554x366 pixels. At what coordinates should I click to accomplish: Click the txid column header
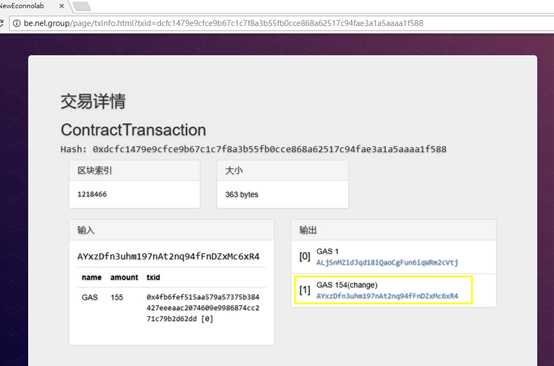click(x=153, y=277)
